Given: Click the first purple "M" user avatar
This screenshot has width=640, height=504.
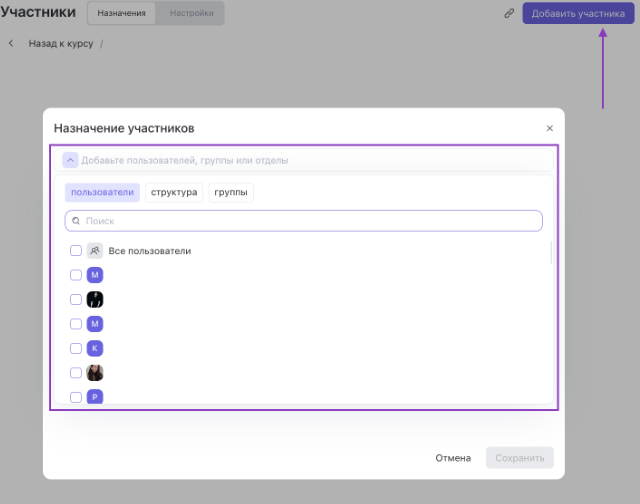Looking at the screenshot, I should click(95, 275).
